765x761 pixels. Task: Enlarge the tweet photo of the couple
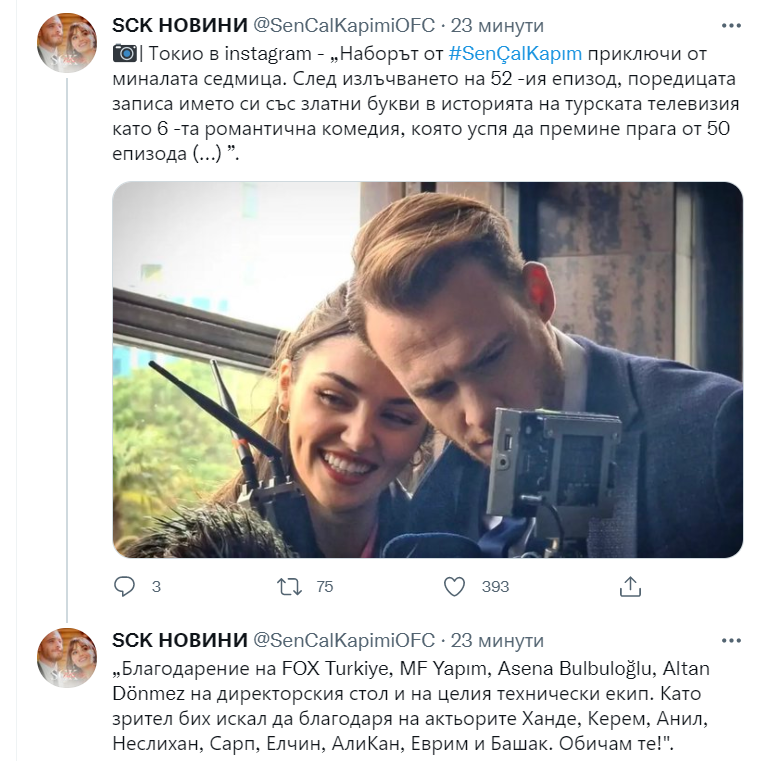point(427,369)
